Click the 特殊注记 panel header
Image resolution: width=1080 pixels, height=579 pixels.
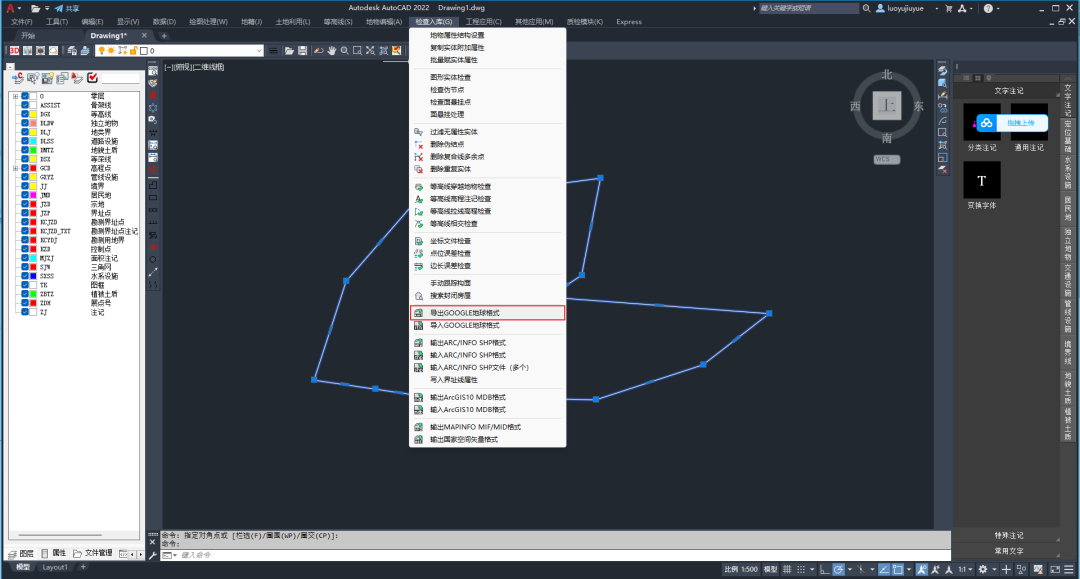[1008, 536]
